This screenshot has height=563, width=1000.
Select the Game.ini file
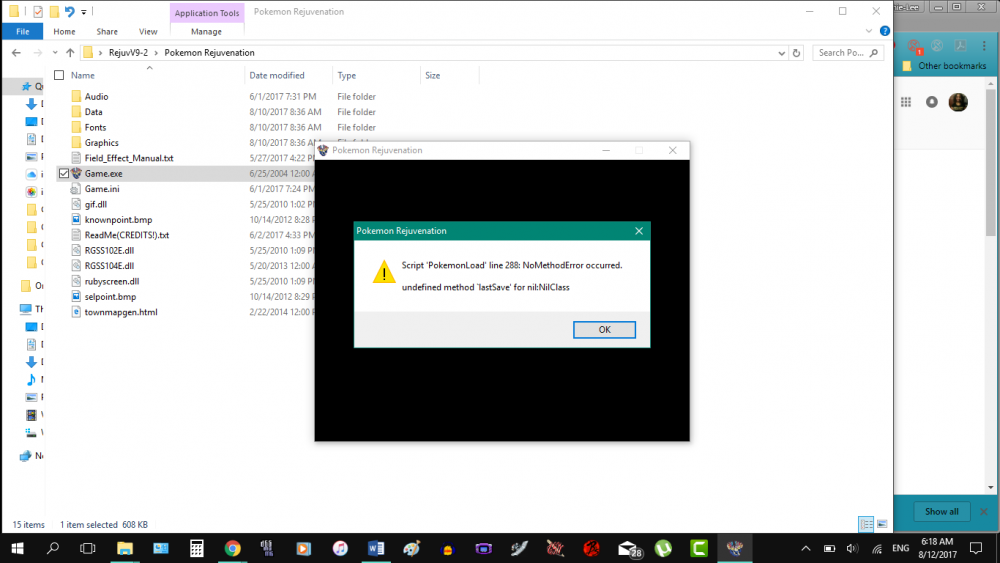(102, 189)
